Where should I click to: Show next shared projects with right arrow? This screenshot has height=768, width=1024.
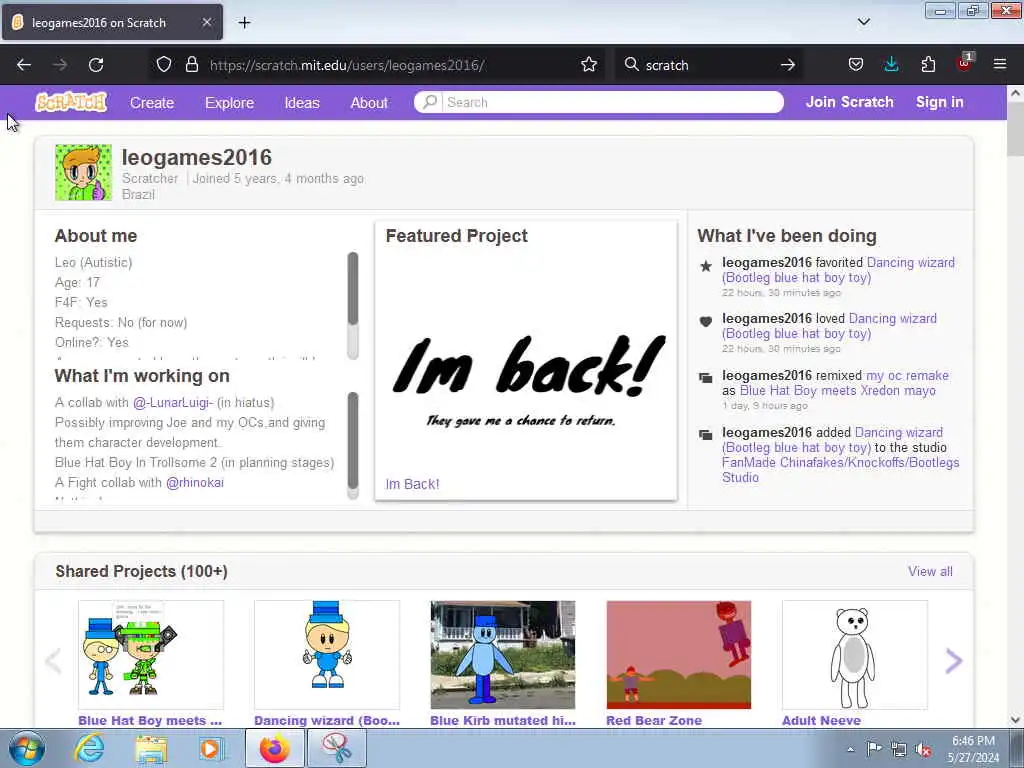(953, 661)
